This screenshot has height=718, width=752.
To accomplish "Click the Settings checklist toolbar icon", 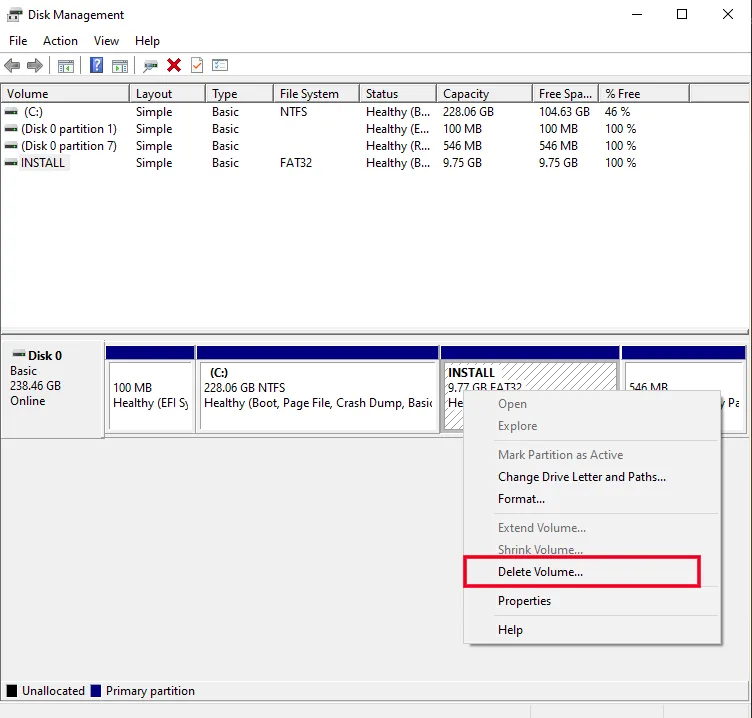I will pos(220,66).
